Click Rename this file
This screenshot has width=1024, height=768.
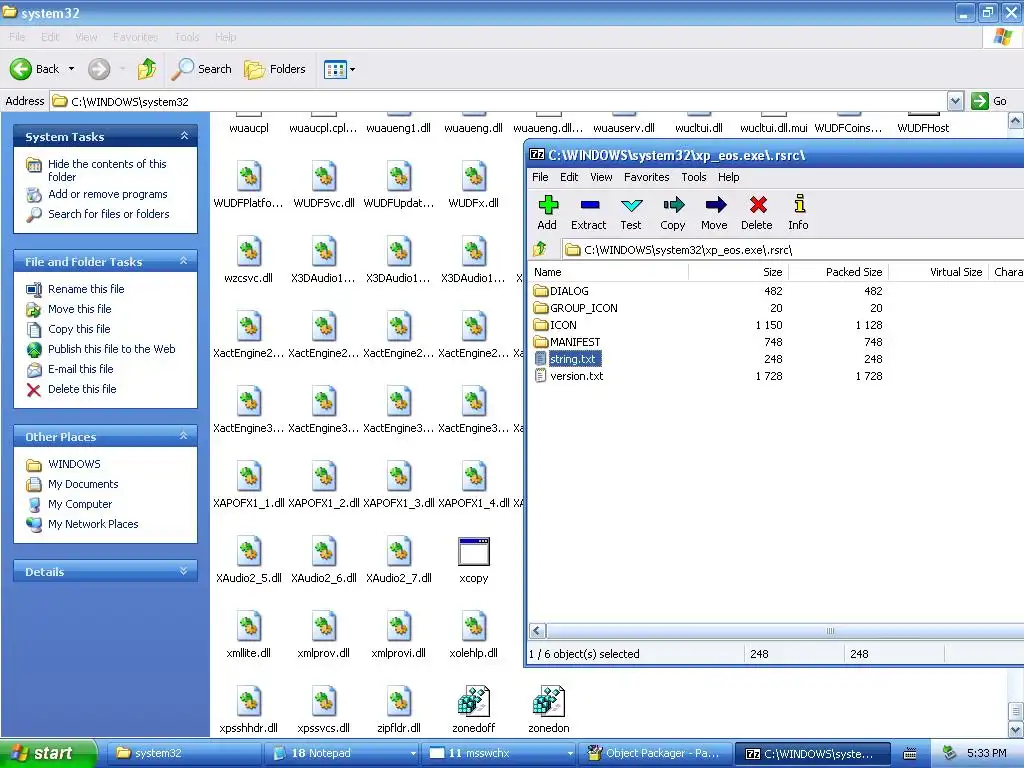(86, 289)
